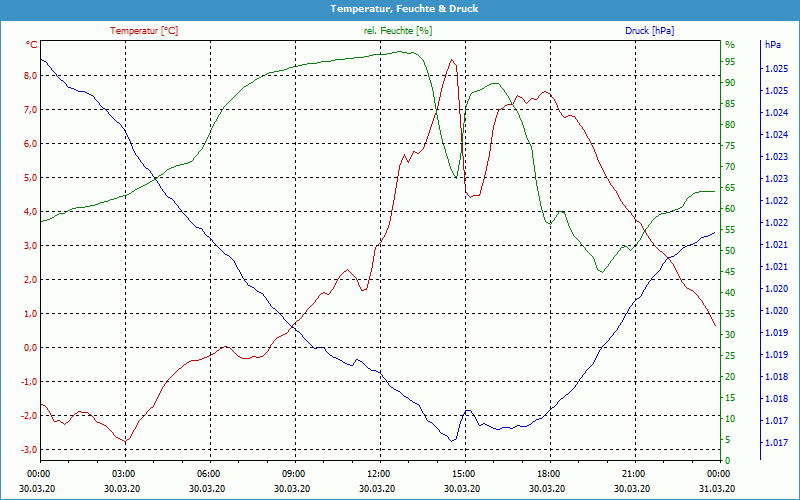Click the red °C axis unit label
The width and height of the screenshot is (800, 500).
(x=32, y=45)
